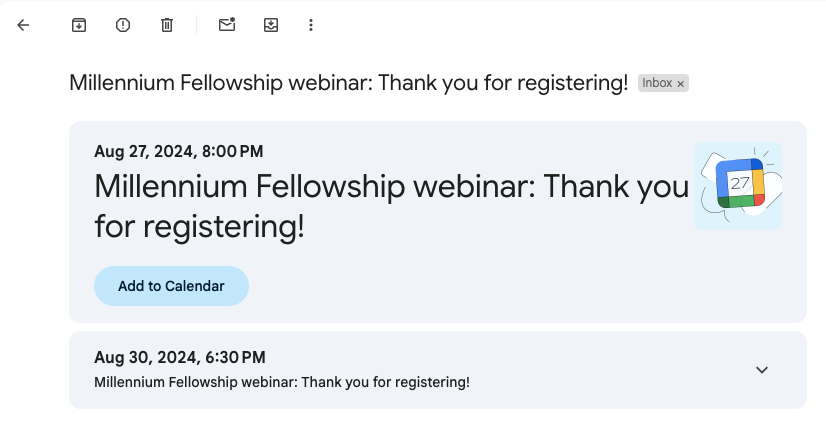Click the Inbox label chip text
826x421 pixels.
[x=657, y=83]
